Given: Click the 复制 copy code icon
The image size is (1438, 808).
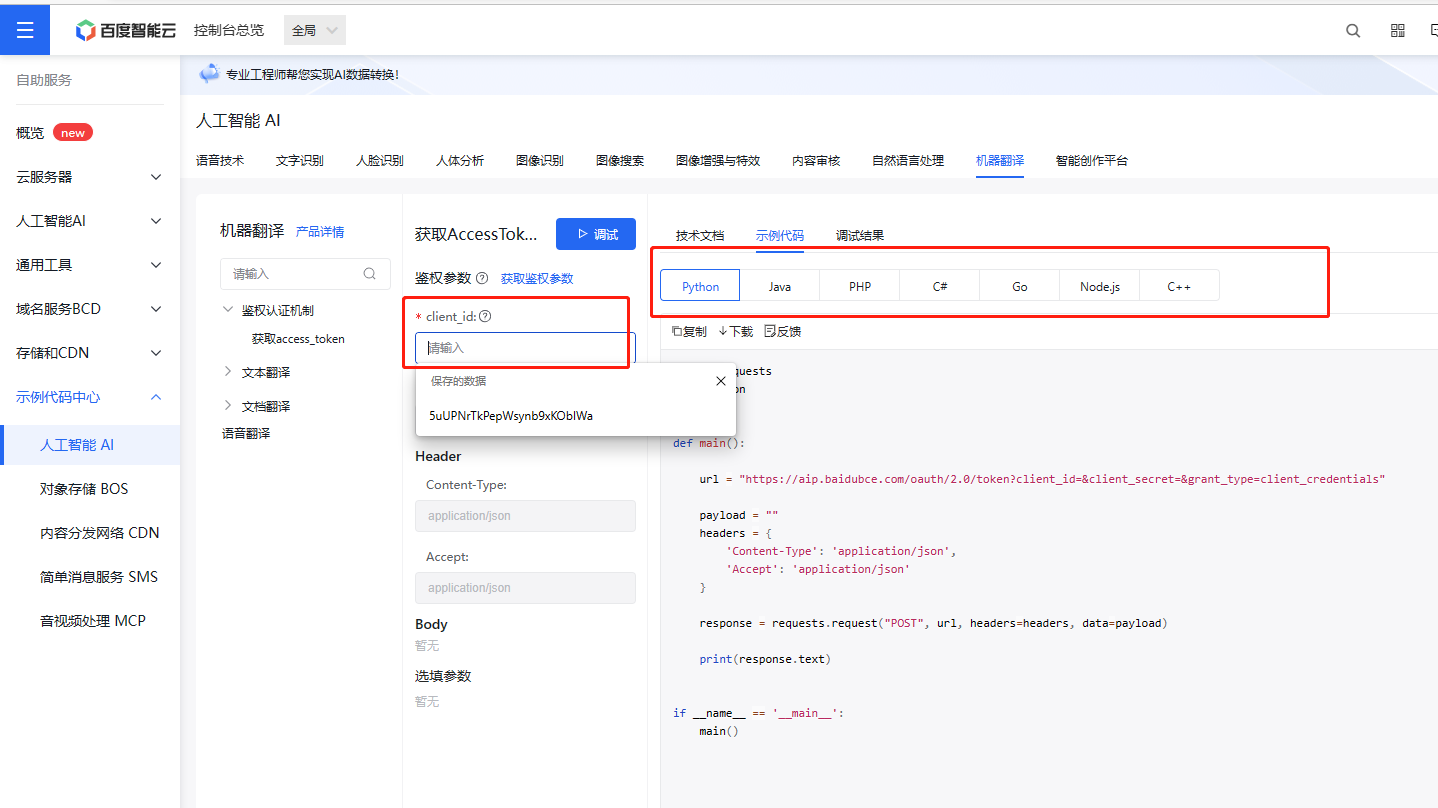Looking at the screenshot, I should point(678,331).
